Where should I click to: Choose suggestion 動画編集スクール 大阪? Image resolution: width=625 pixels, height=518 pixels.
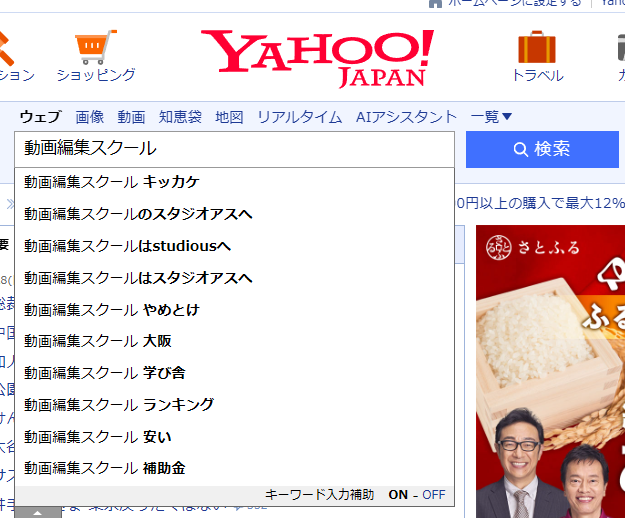234,341
